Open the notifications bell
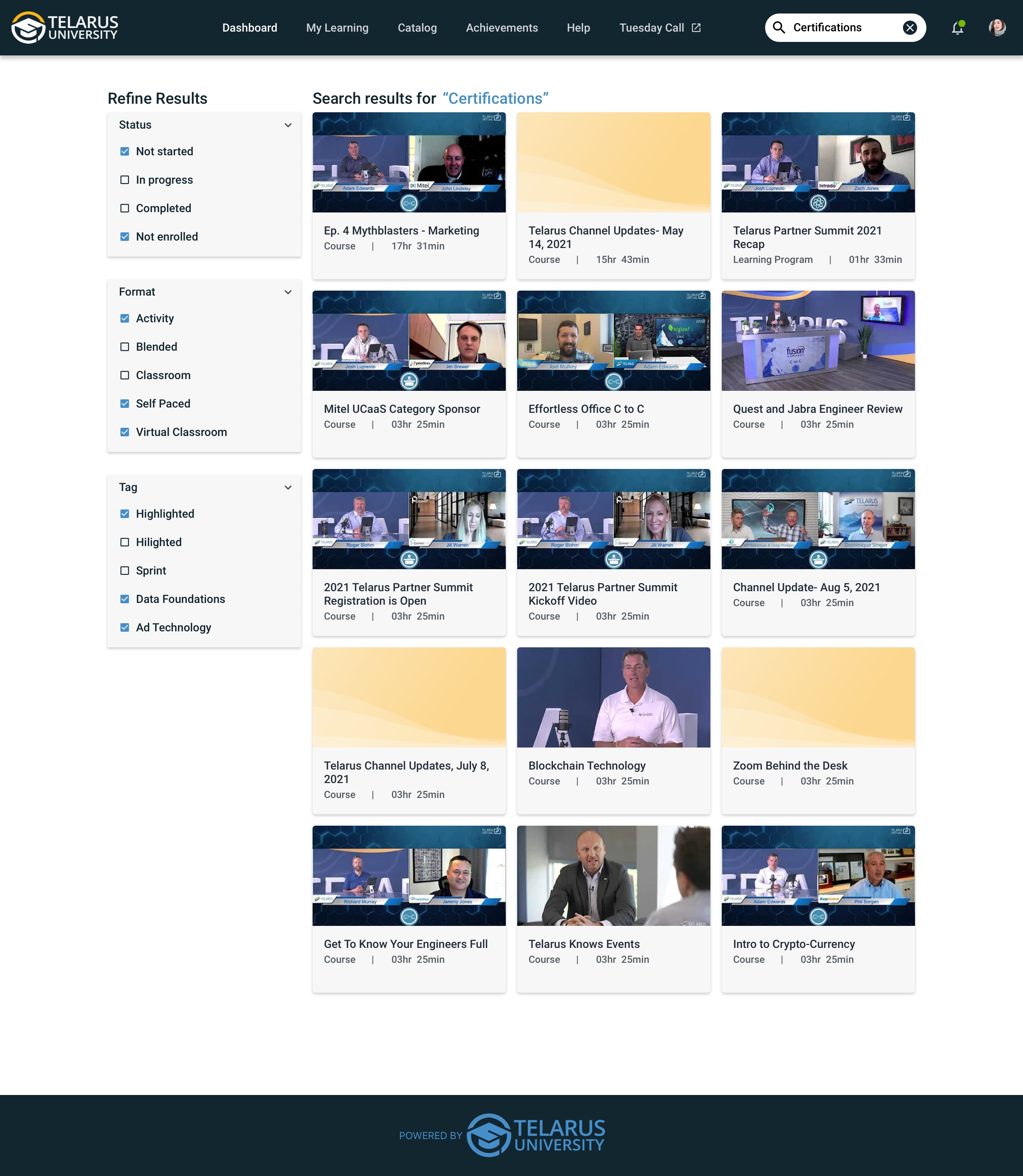Viewport: 1023px width, 1176px height. (957, 27)
